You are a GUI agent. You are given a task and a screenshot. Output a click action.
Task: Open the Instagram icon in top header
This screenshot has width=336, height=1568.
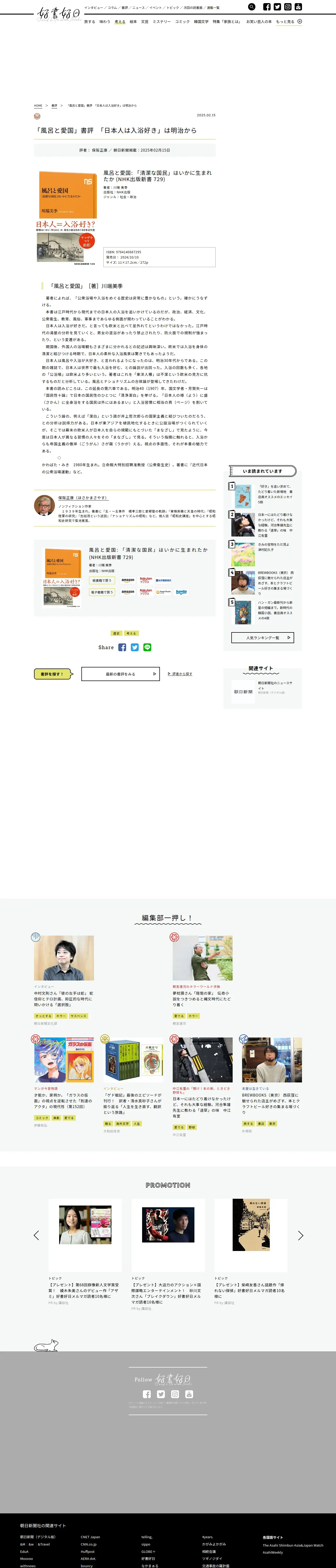[x=288, y=7]
